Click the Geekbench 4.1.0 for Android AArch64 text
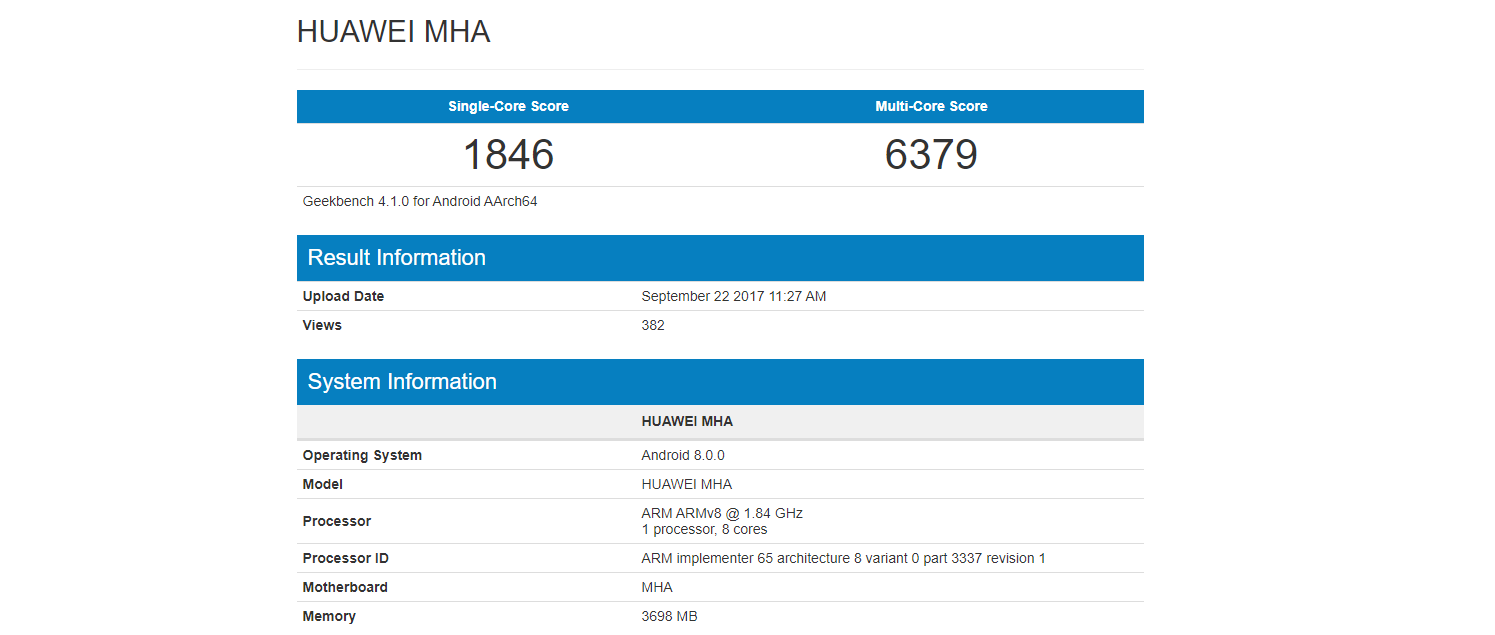 tap(420, 201)
